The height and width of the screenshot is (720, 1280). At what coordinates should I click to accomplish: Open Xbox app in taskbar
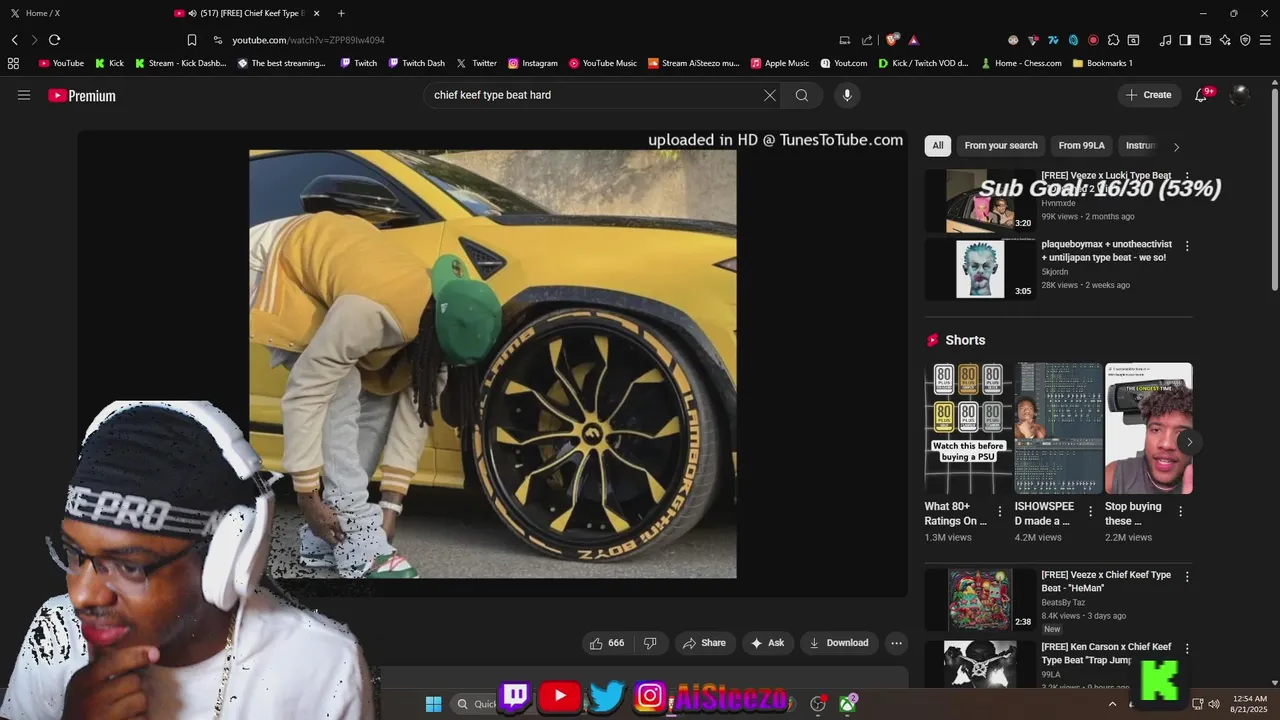[x=848, y=704]
